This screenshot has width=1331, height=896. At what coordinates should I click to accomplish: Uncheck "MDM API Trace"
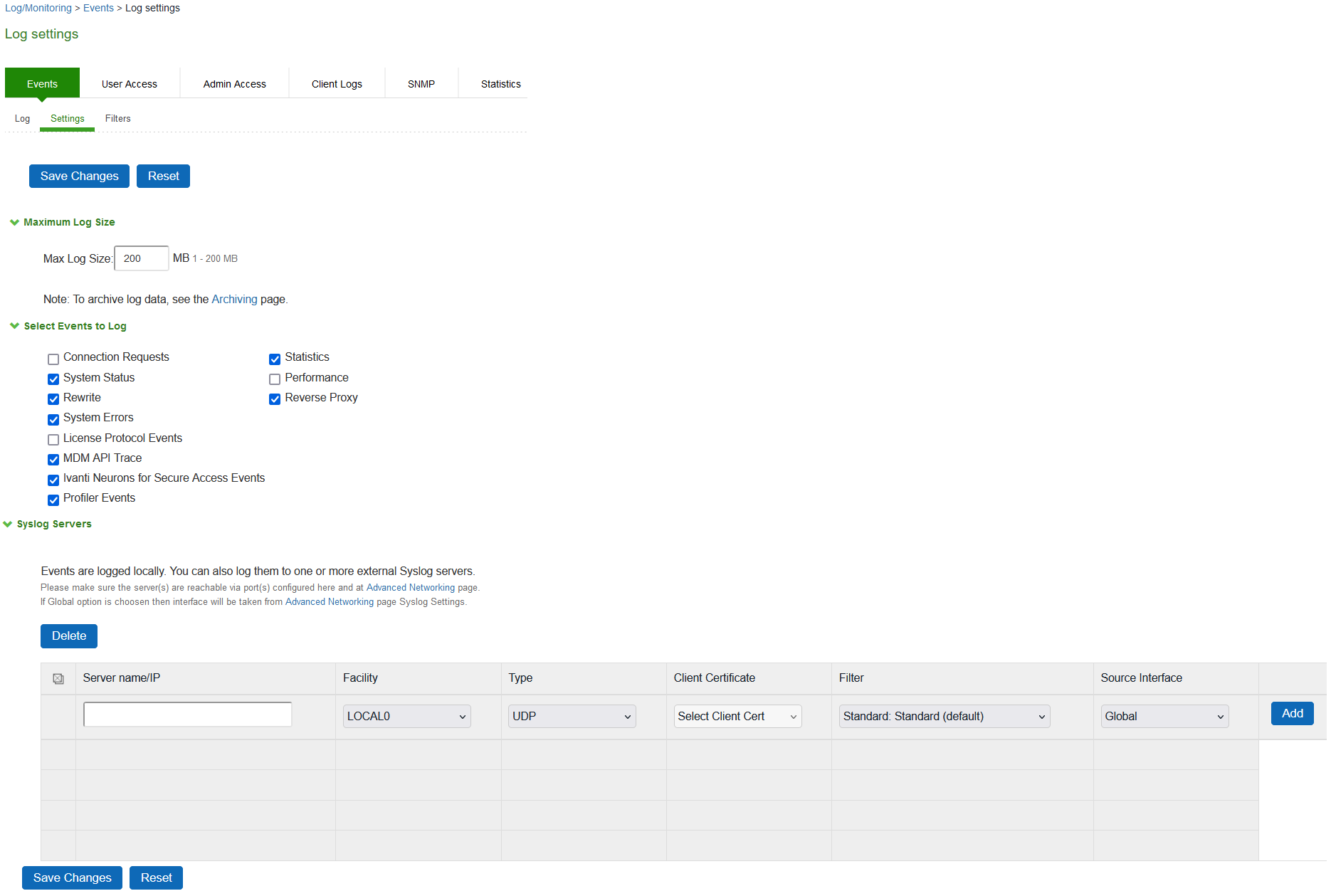(x=53, y=459)
